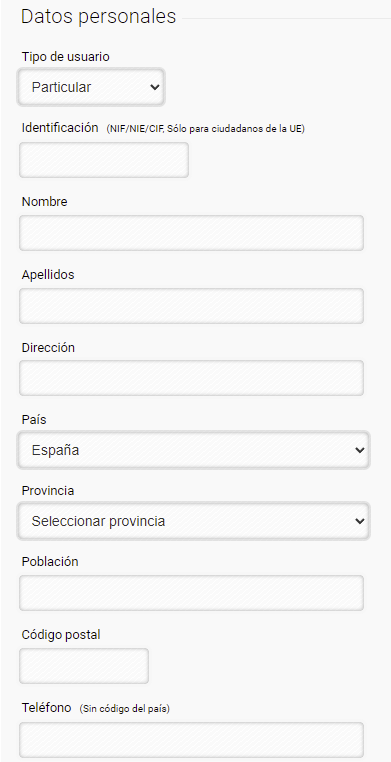Image resolution: width=391 pixels, height=762 pixels.
Task: Focus the Población input field
Action: point(191,593)
